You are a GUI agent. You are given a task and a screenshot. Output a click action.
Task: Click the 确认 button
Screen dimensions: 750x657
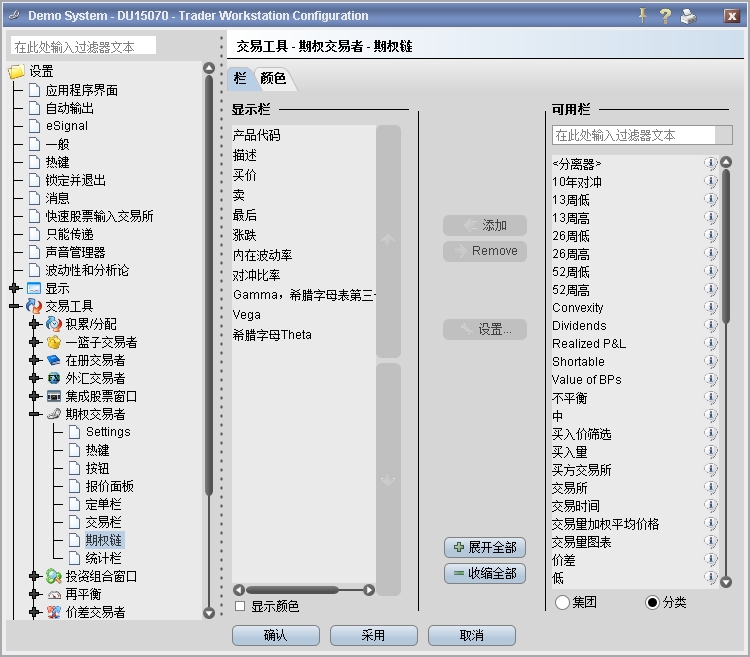pos(276,635)
